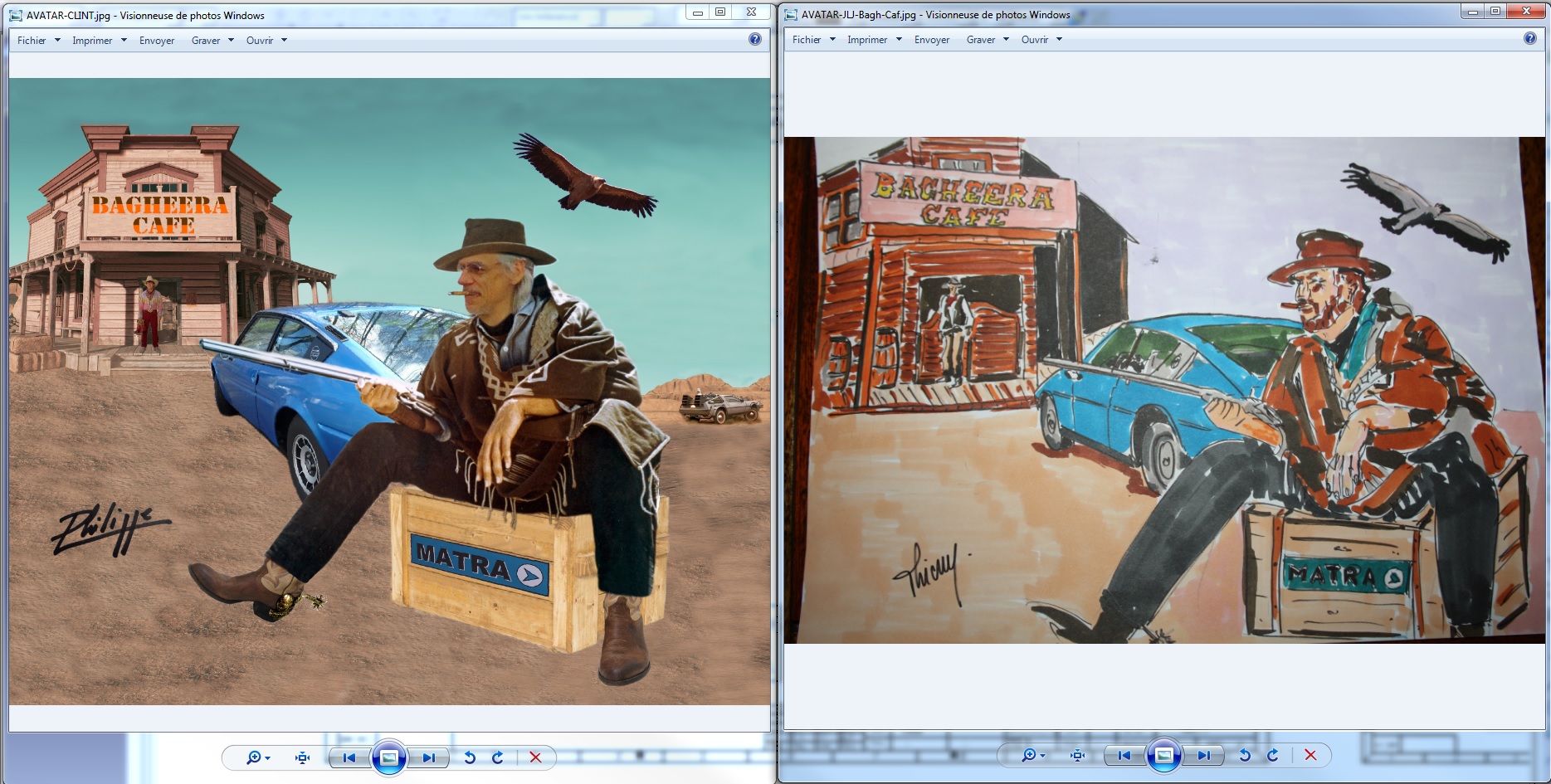Rotate AVATAR-CLINT image counterclockwise

tap(470, 757)
